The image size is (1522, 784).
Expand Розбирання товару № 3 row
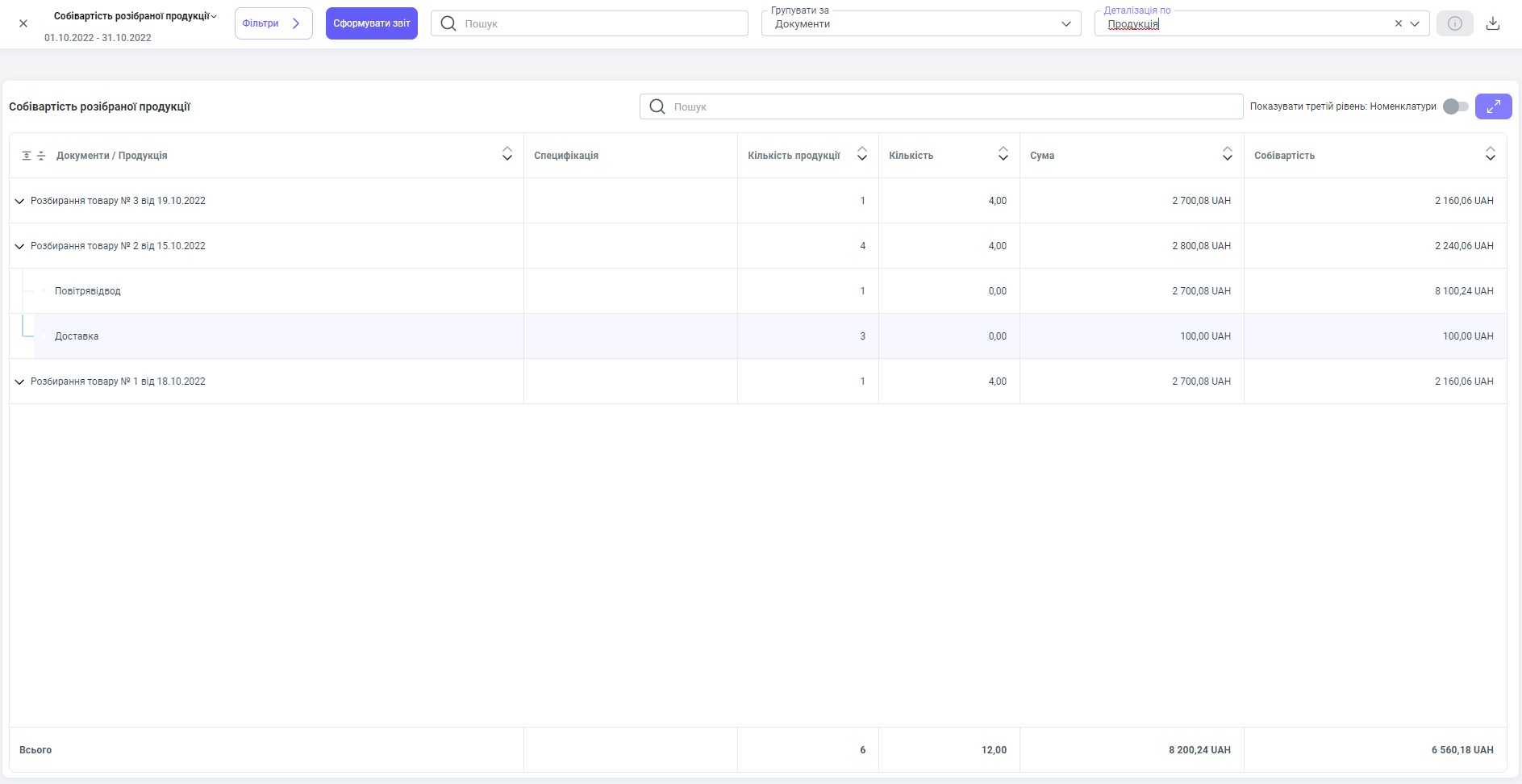click(x=19, y=201)
